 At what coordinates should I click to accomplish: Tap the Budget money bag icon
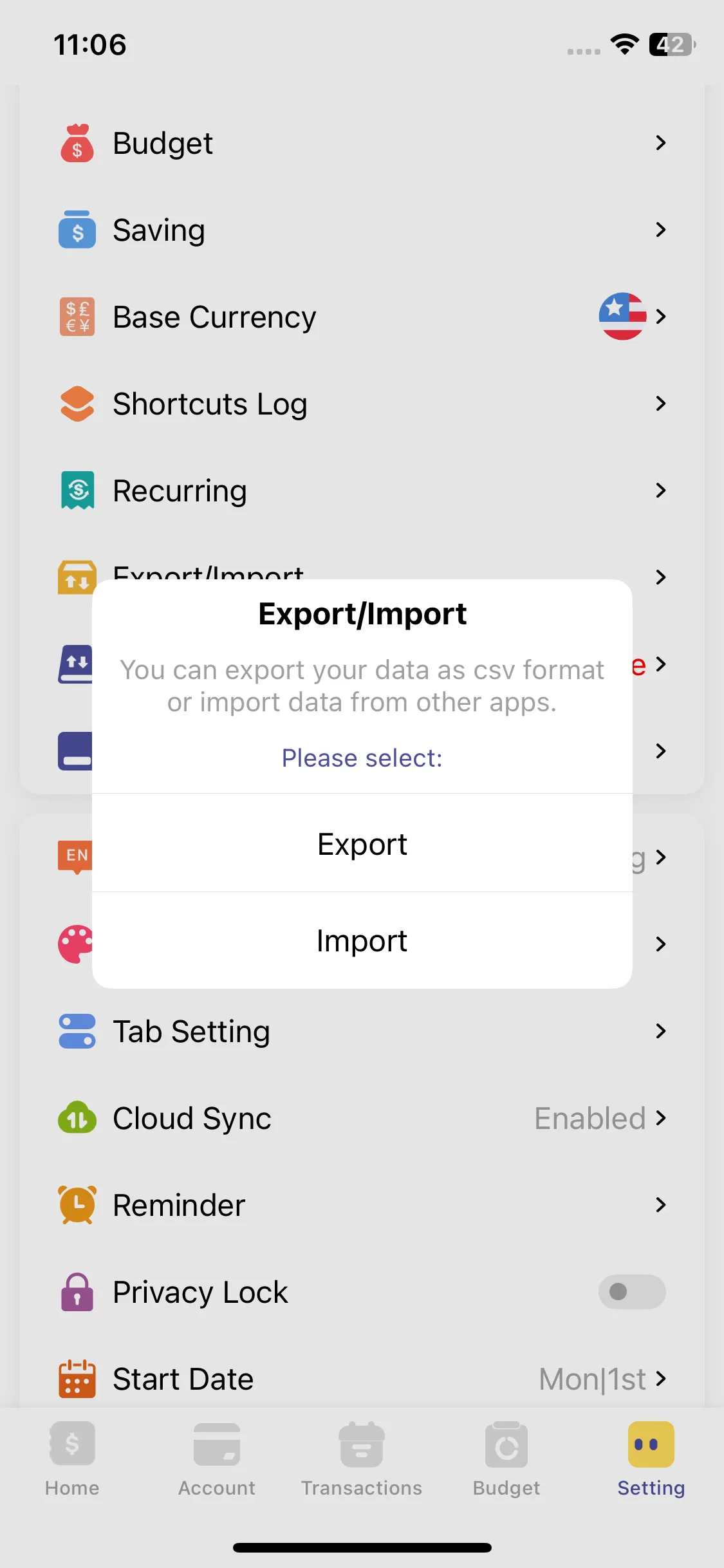(x=77, y=143)
